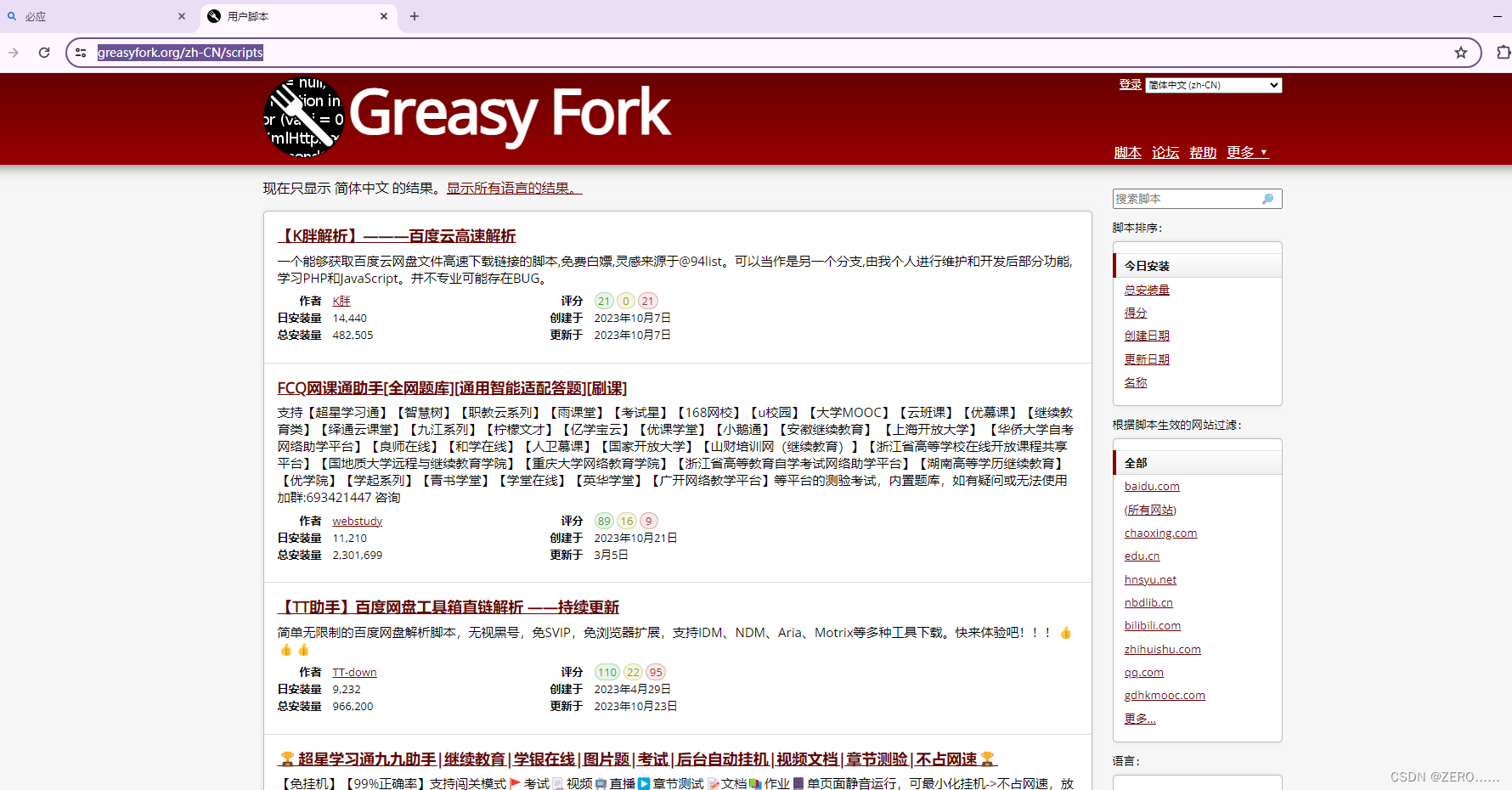Viewport: 1512px width, 790px height.
Task: Filter scripts by (所有网站)
Action: tap(1150, 510)
